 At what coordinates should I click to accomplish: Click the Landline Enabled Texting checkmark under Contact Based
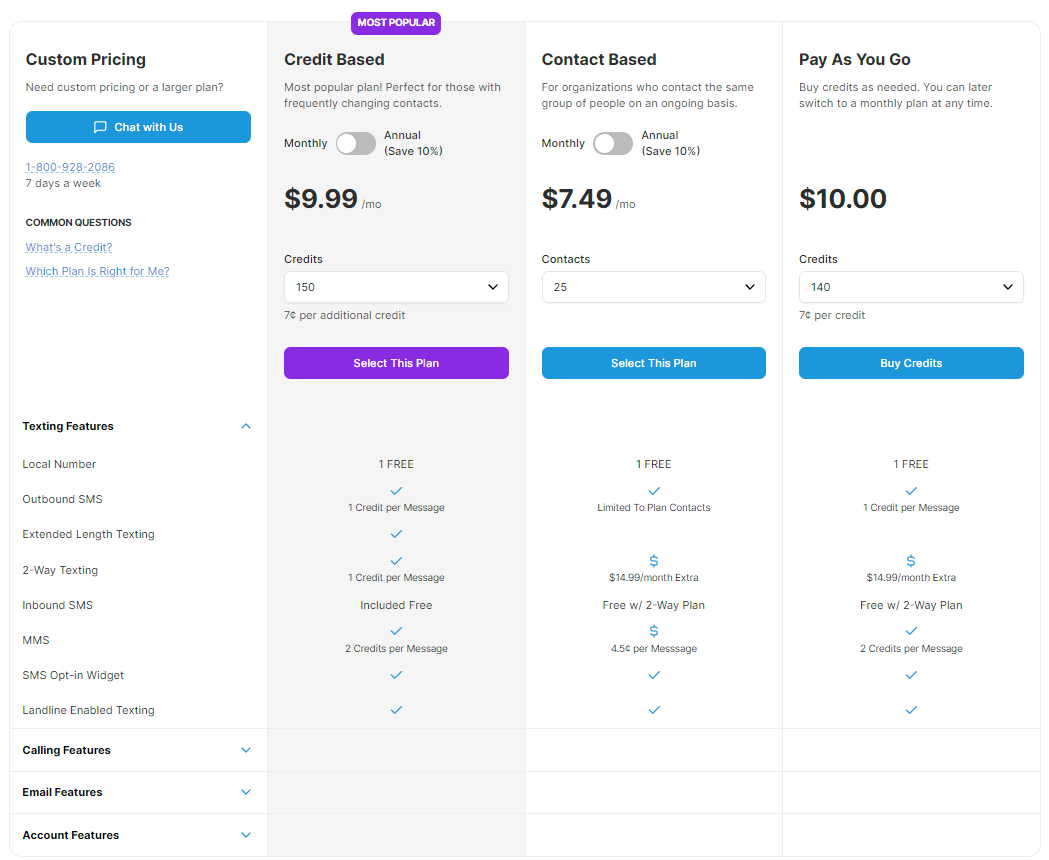[653, 710]
